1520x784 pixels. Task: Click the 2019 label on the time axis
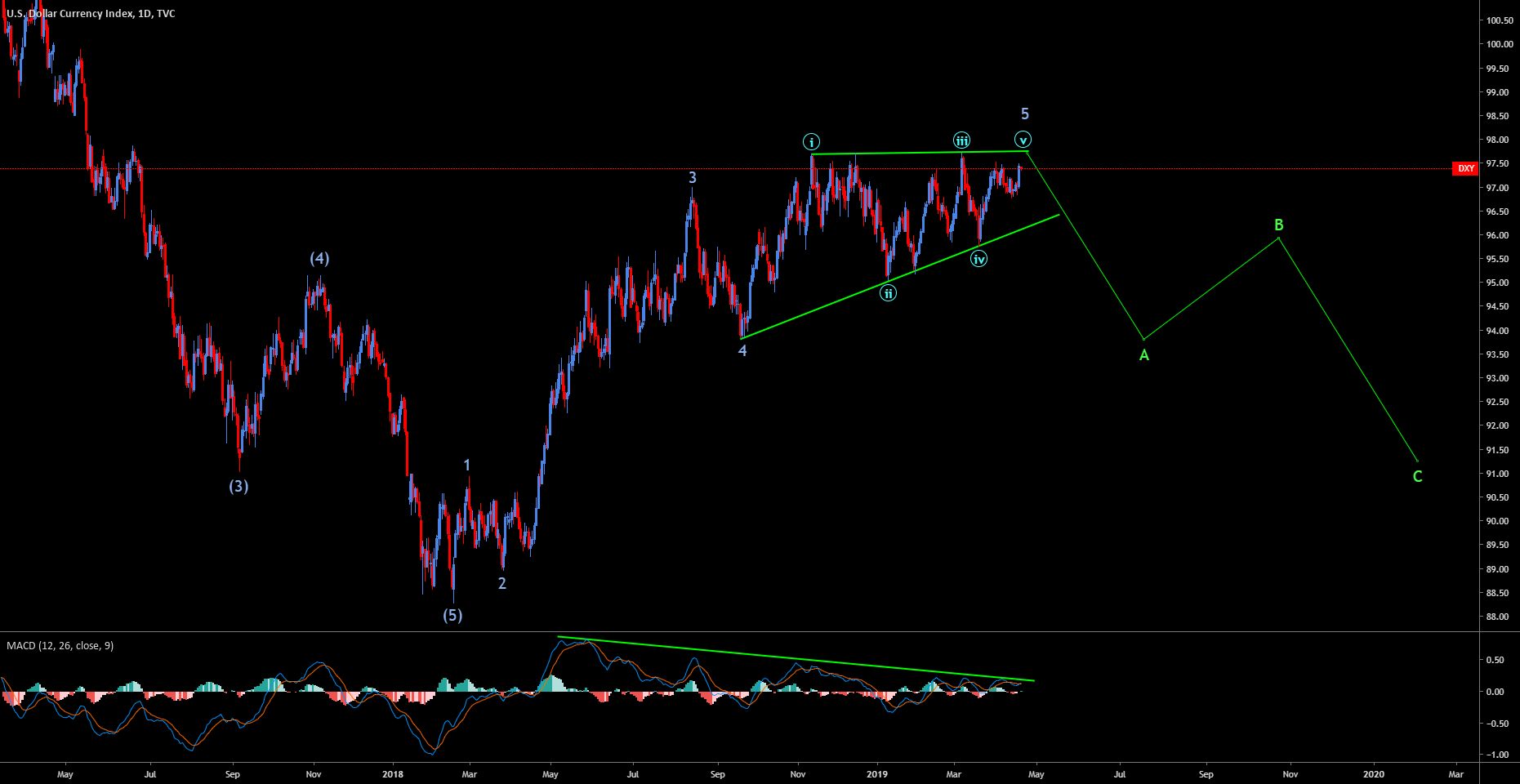[x=878, y=773]
